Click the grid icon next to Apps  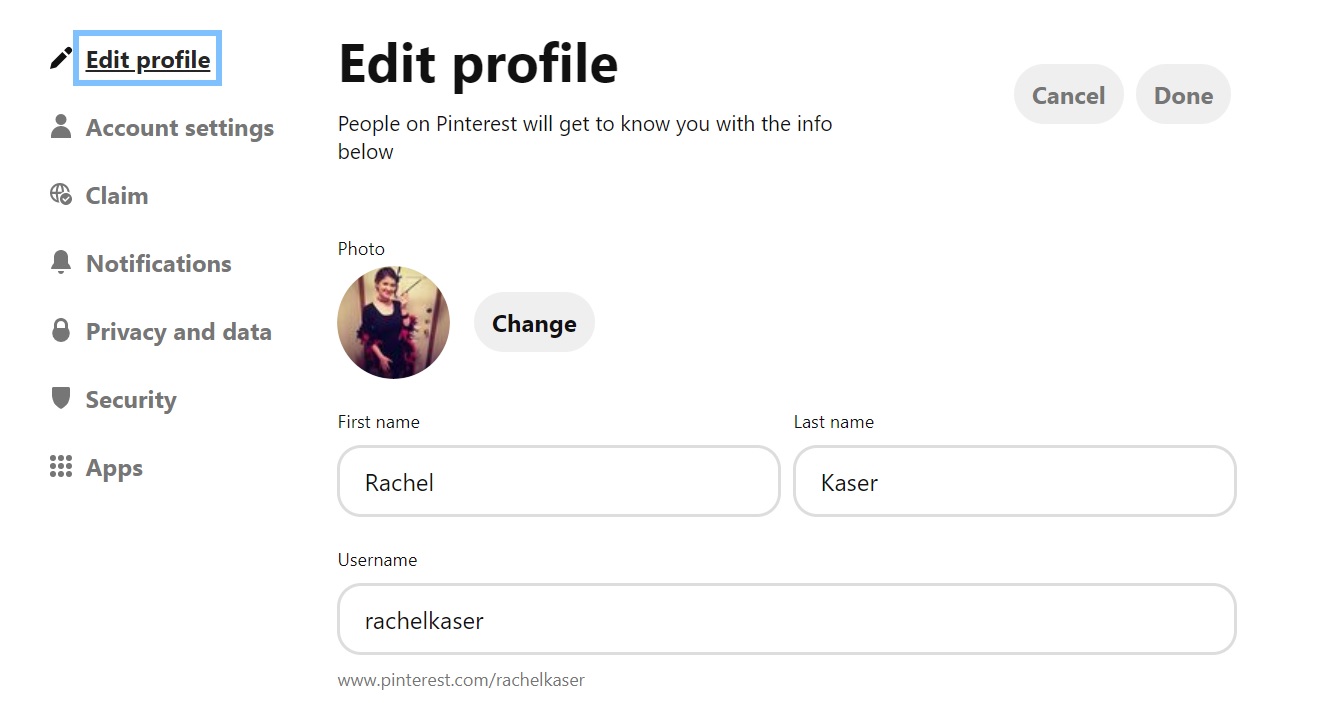pos(60,466)
